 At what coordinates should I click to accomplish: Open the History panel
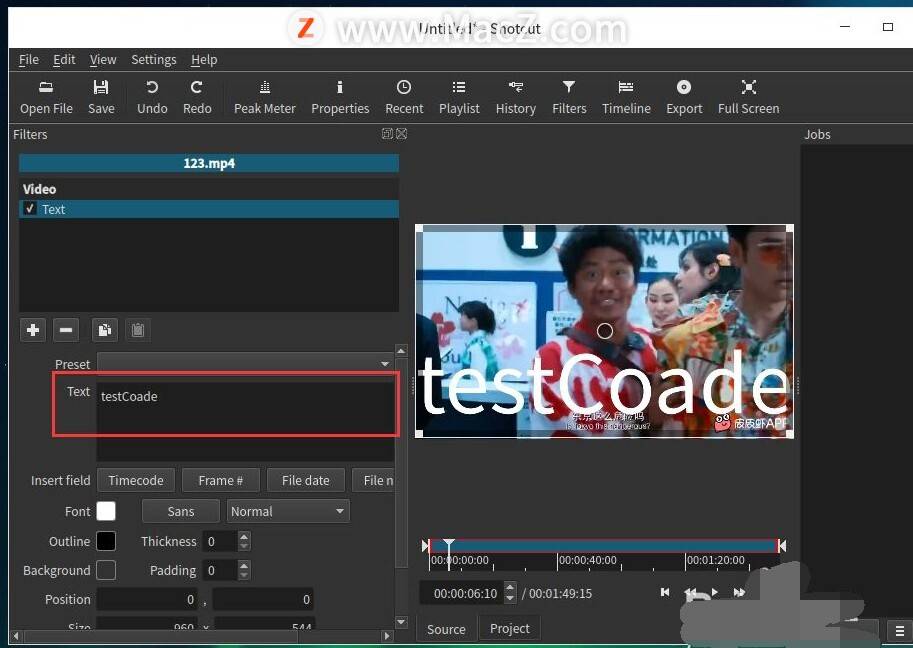pyautogui.click(x=515, y=97)
